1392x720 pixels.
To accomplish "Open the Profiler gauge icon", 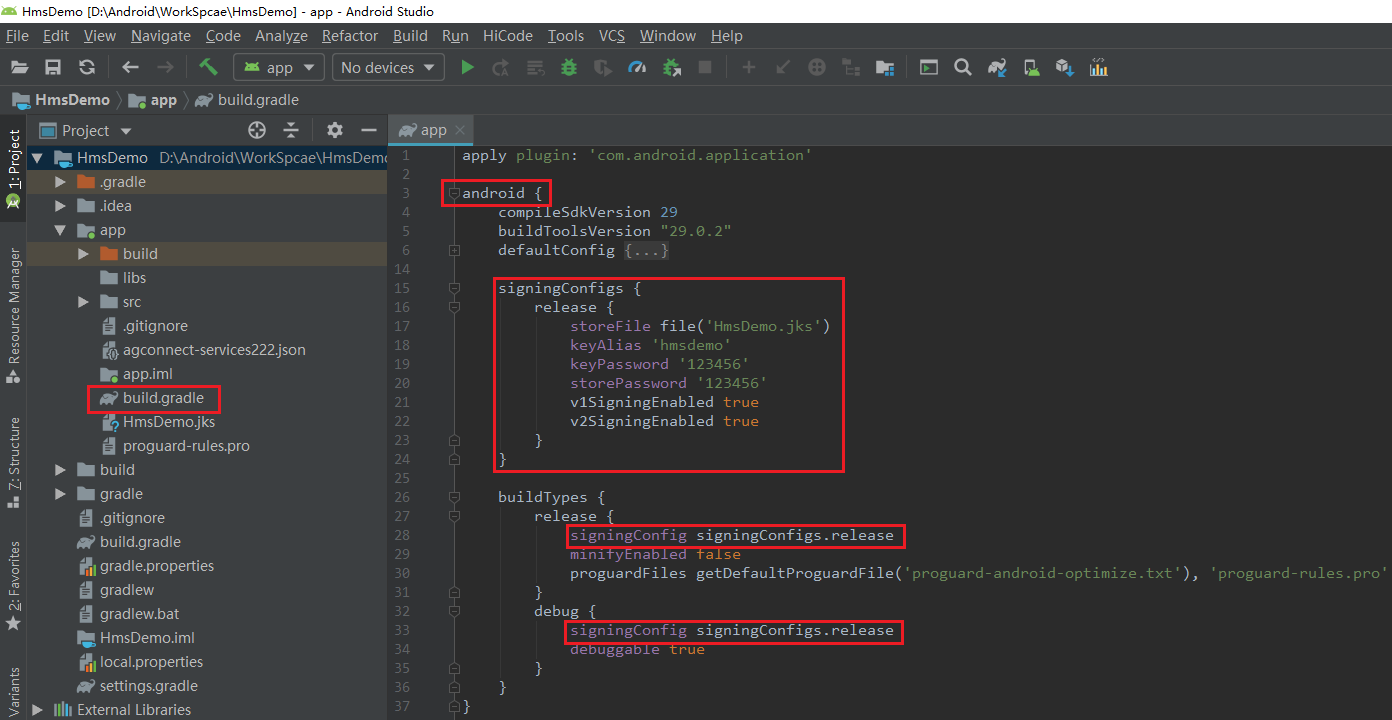I will (637, 67).
